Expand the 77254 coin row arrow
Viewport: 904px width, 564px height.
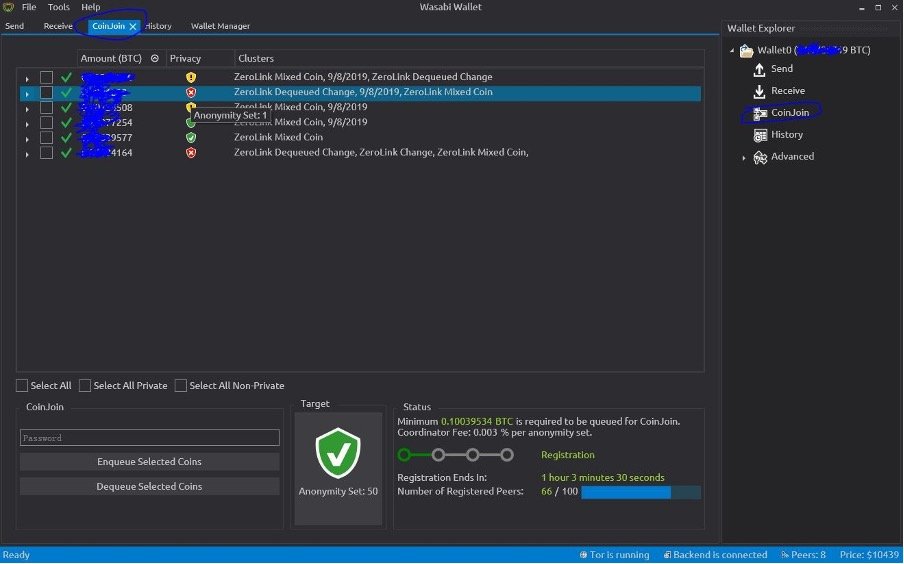click(27, 123)
